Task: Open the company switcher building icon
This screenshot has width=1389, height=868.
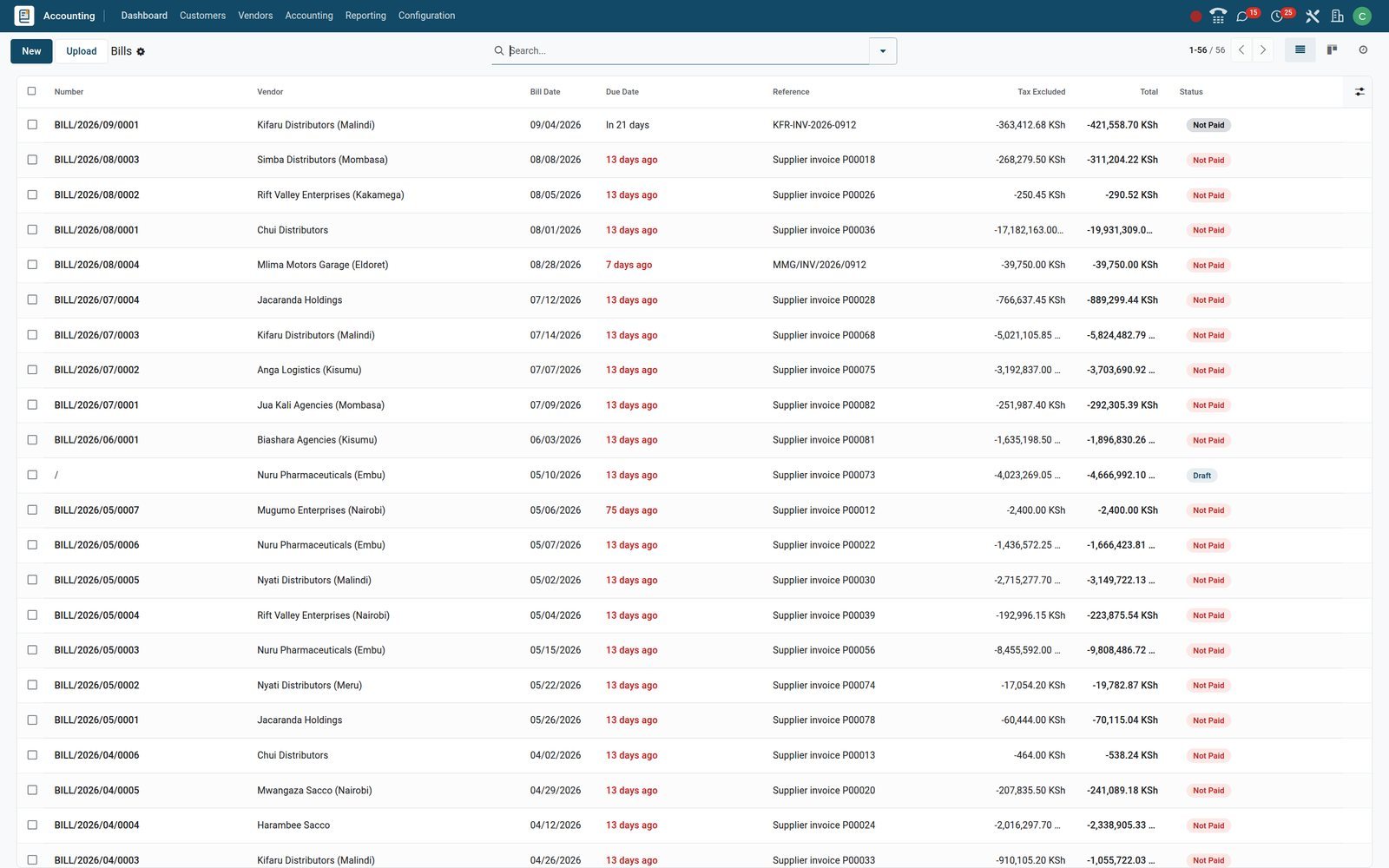Action: tap(1337, 16)
